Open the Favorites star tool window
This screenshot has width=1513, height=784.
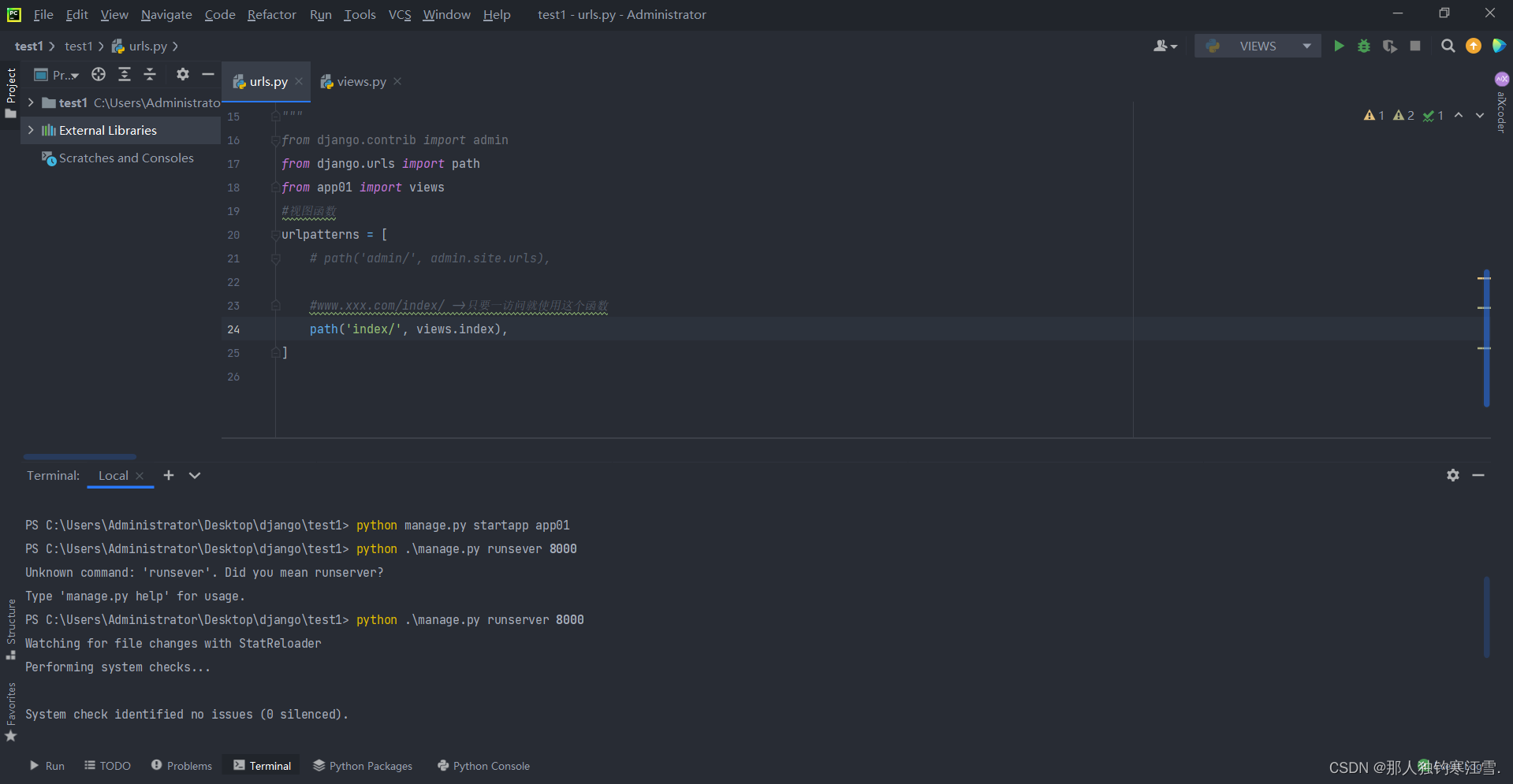coord(11,712)
